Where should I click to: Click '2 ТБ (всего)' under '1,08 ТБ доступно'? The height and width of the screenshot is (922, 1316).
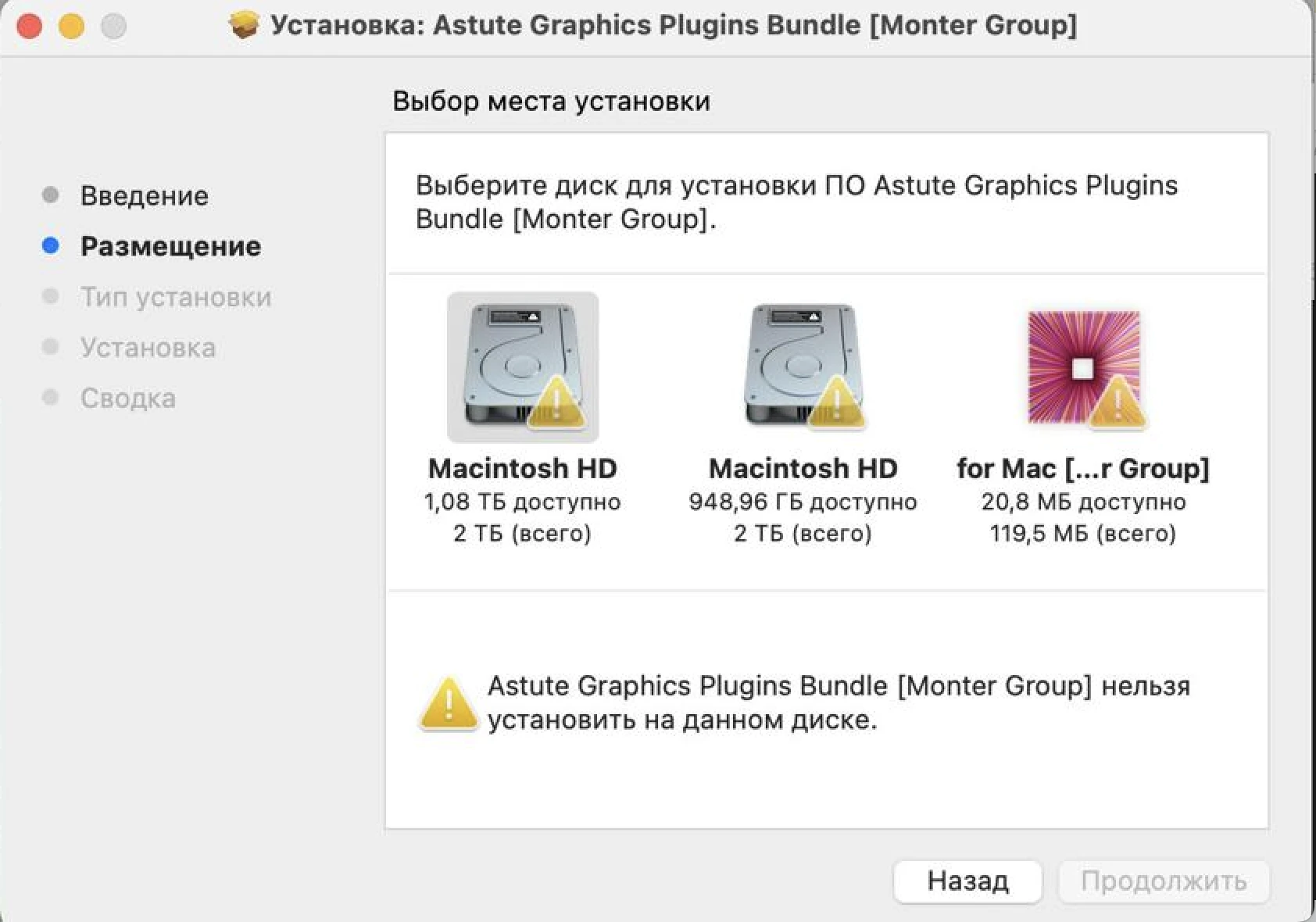(523, 534)
